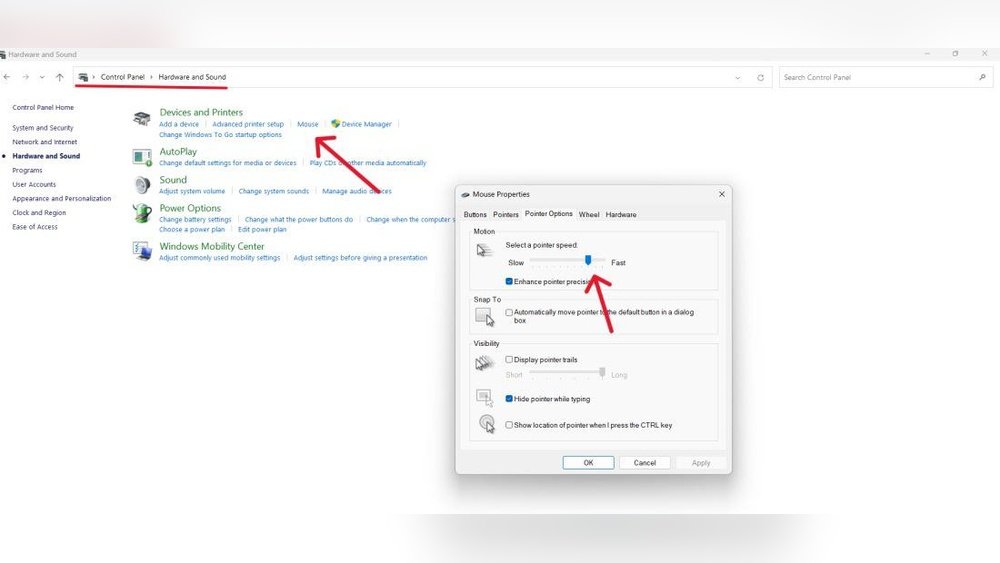
Task: Click the Power Options battery icon
Action: click(143, 214)
